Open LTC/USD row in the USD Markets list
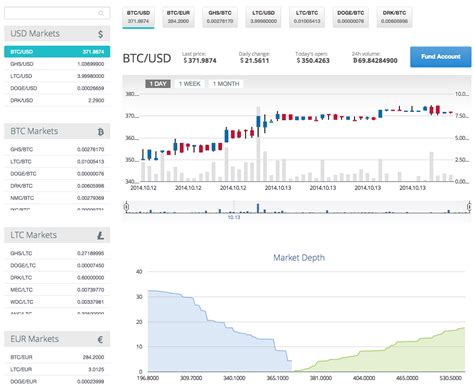The height and width of the screenshot is (388, 474). (x=57, y=76)
